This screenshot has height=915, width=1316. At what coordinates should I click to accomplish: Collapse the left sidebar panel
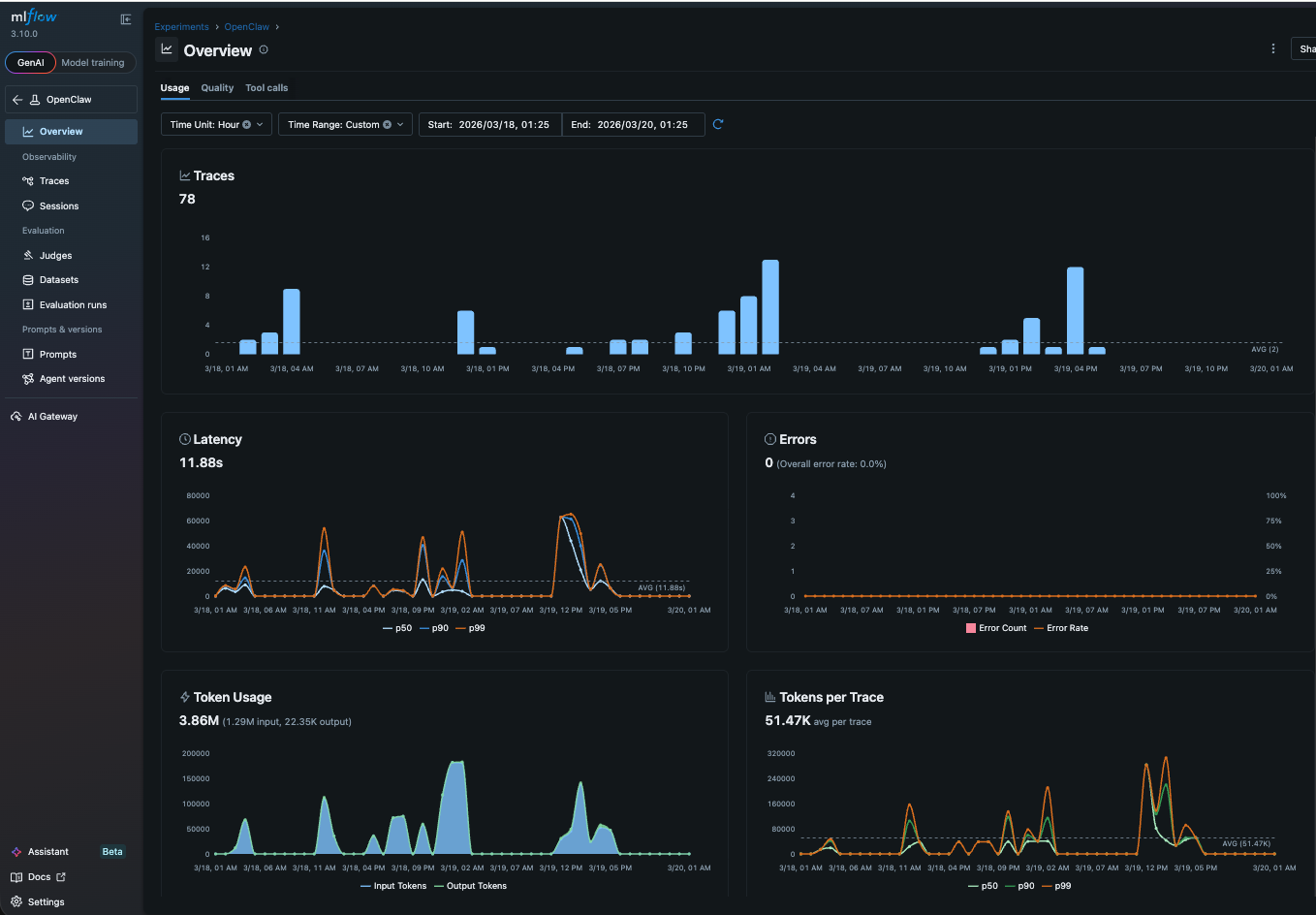[x=125, y=17]
